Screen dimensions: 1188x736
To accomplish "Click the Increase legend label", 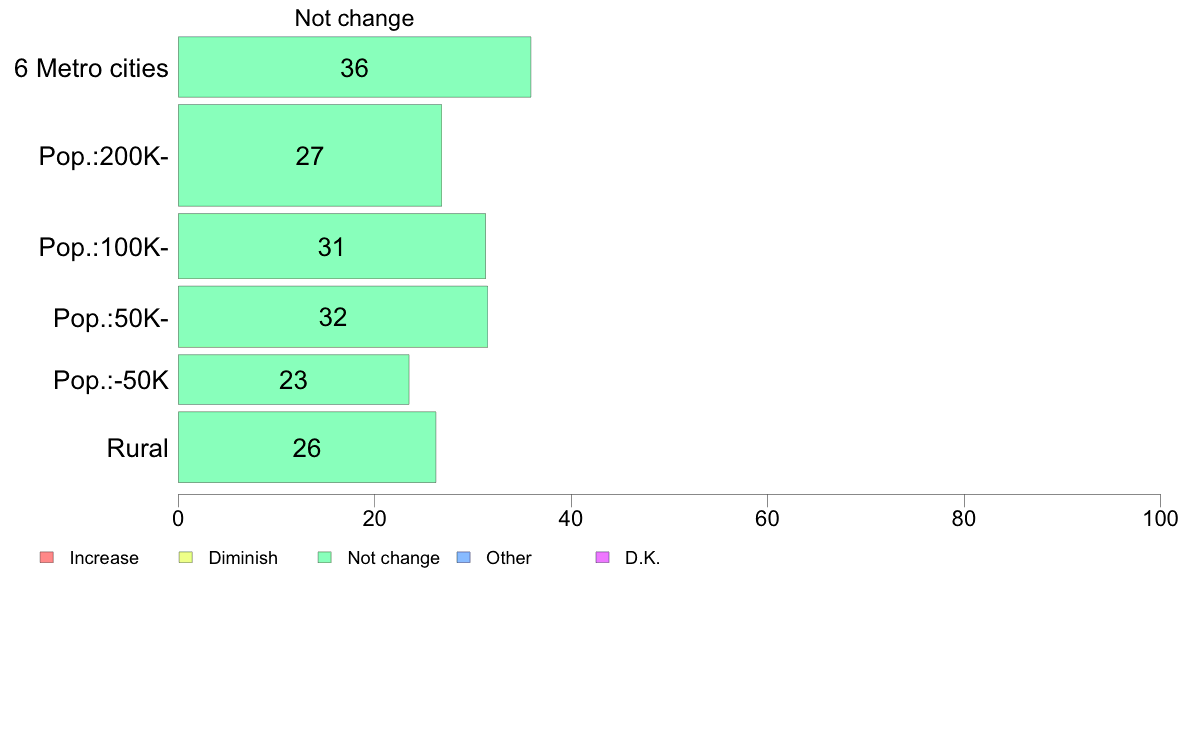I will pos(104,558).
